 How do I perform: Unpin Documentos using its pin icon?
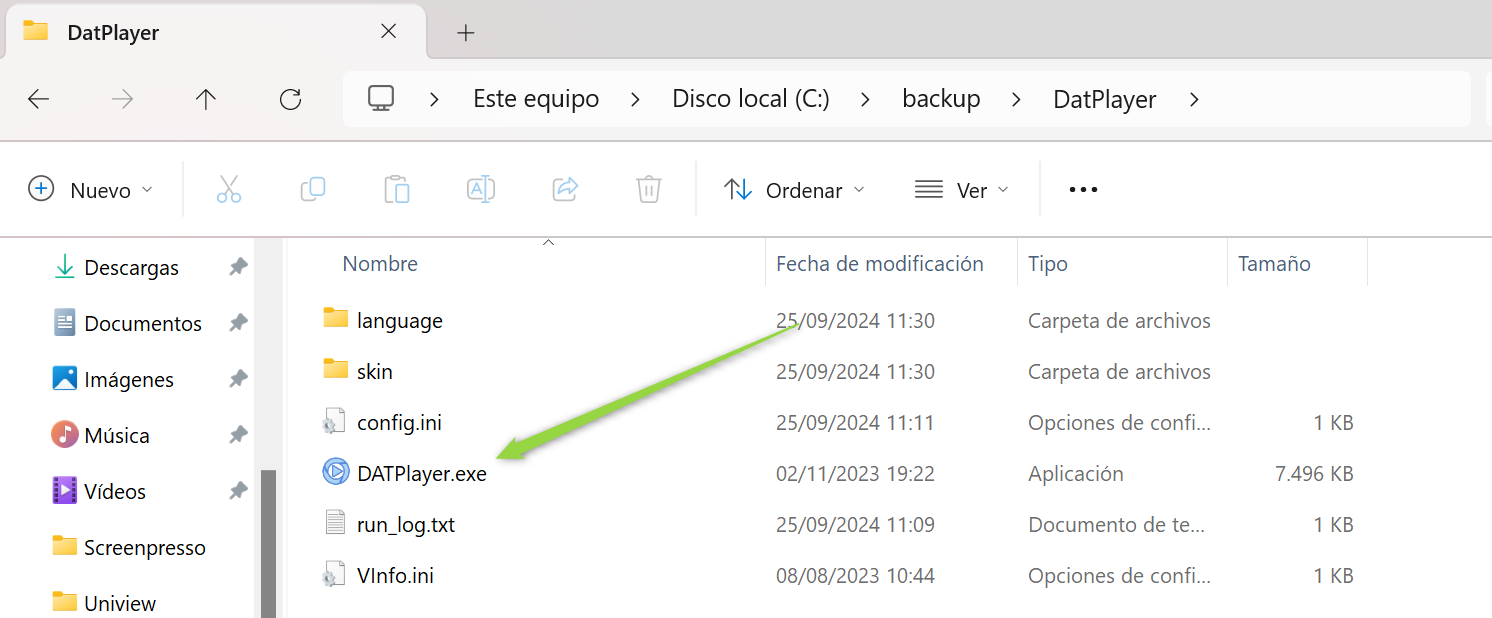coord(238,323)
